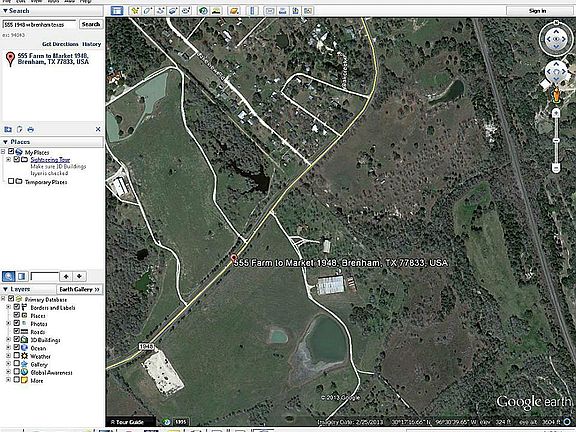
Task: Expand the More layer node
Action: (x=8, y=380)
